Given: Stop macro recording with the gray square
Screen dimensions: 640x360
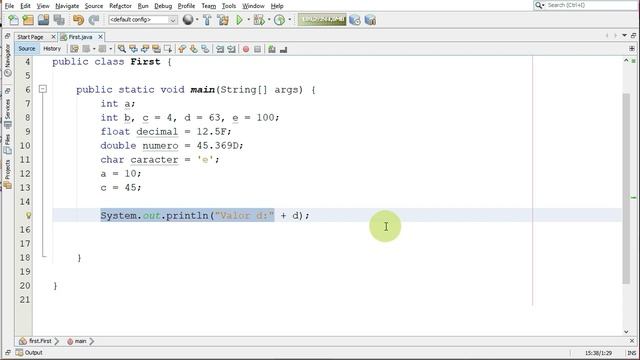Looking at the screenshot, I should pyautogui.click(x=257, y=49).
